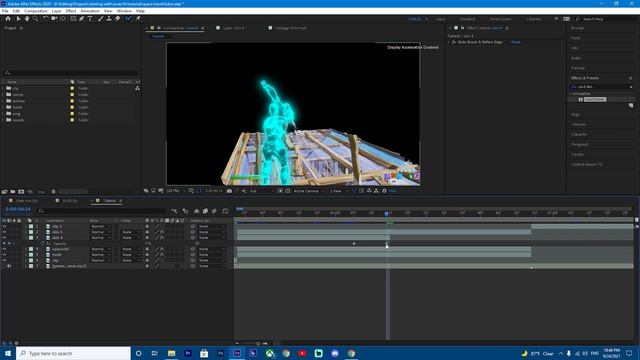Screen dimensions: 640x360
Task: Expand the 'clip' folder in Project panel
Action: tap(3, 88)
